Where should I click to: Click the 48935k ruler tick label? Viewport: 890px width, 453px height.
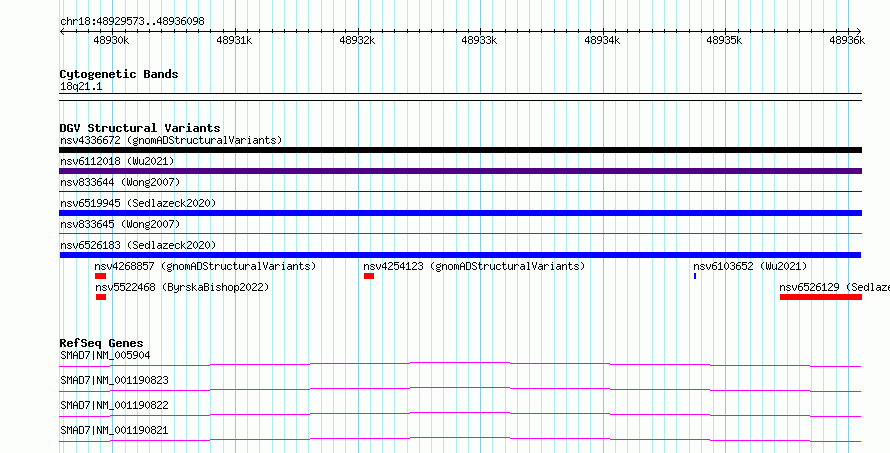724,40
